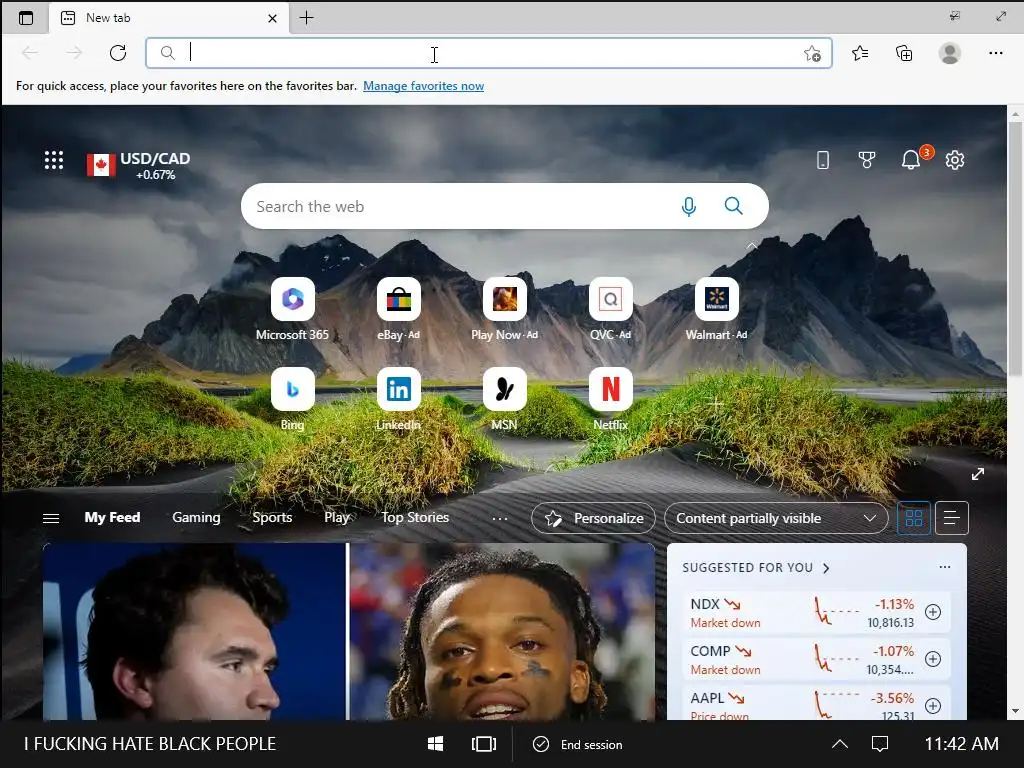Open the left news story thumbnail

[x=195, y=632]
